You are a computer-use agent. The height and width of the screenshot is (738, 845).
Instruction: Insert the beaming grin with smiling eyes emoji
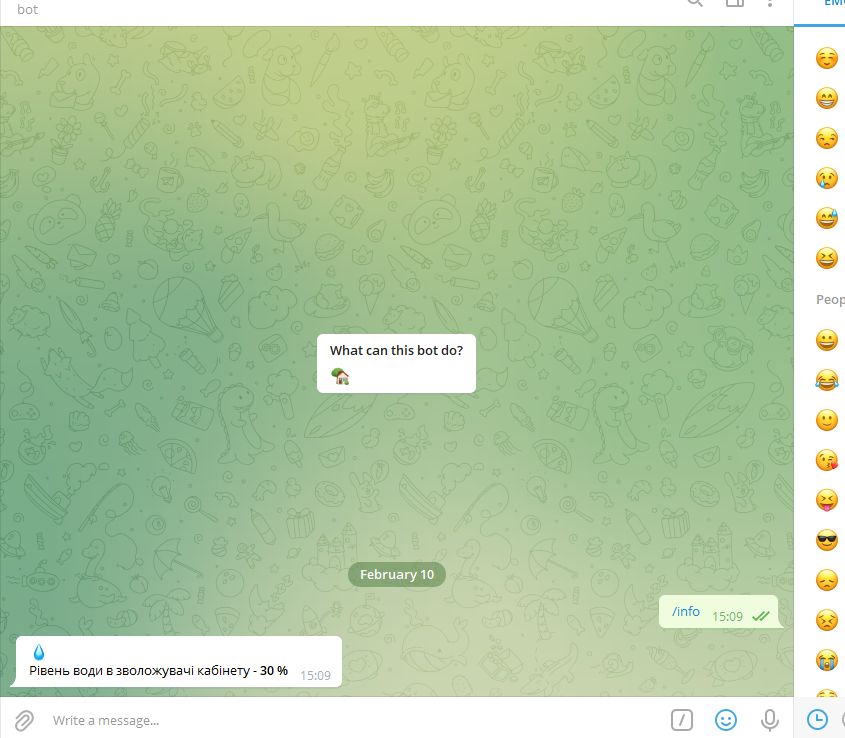(x=827, y=98)
